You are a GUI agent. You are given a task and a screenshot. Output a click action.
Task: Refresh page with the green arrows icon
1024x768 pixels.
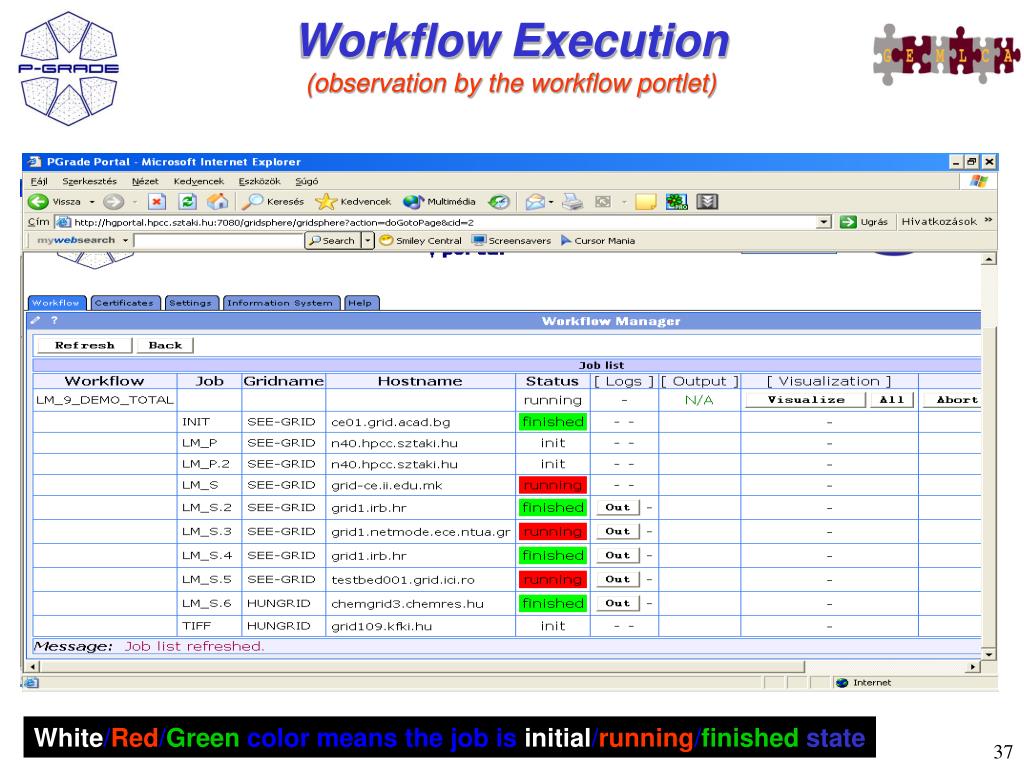click(x=187, y=202)
